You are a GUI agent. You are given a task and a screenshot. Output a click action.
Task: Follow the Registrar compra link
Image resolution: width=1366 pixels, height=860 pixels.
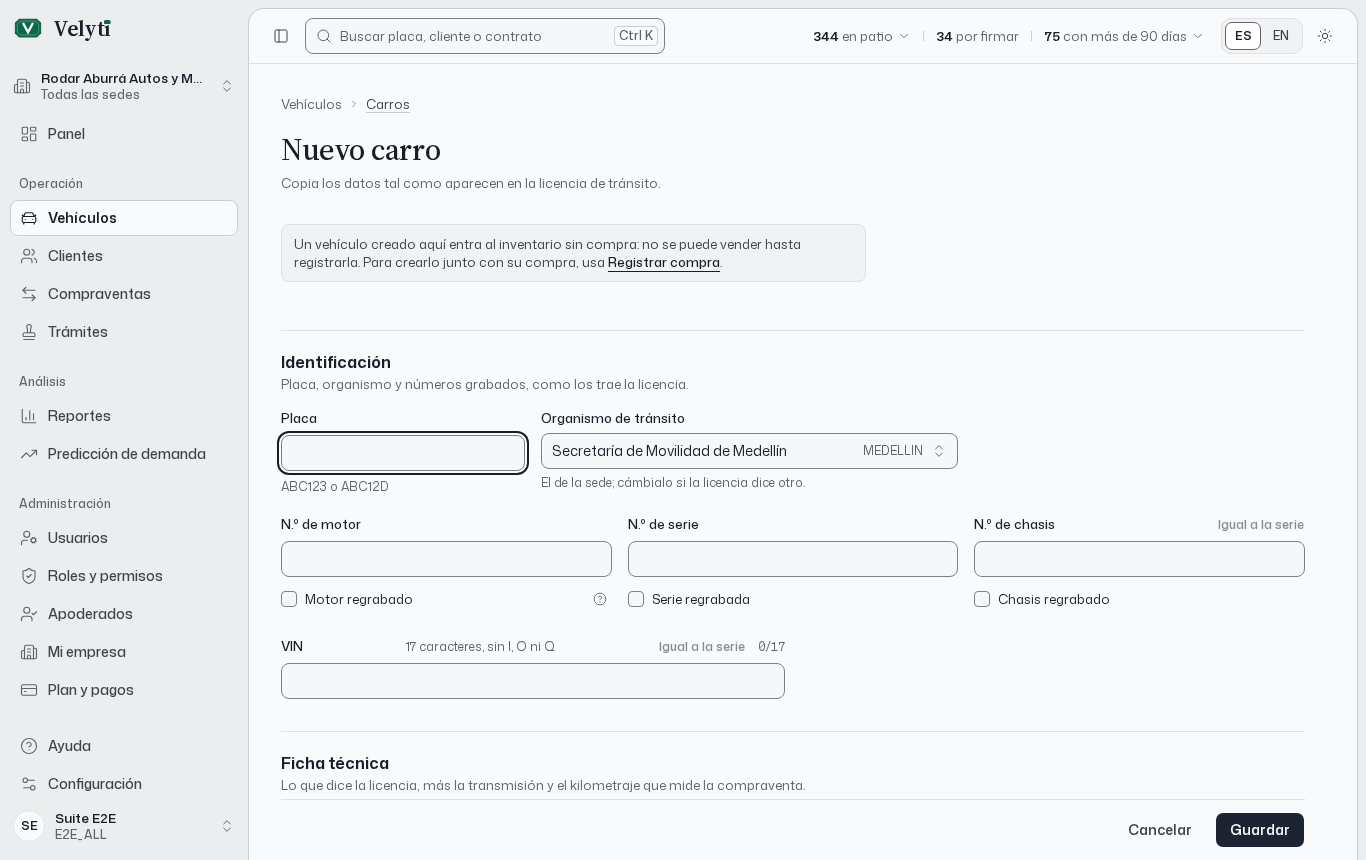coord(664,262)
